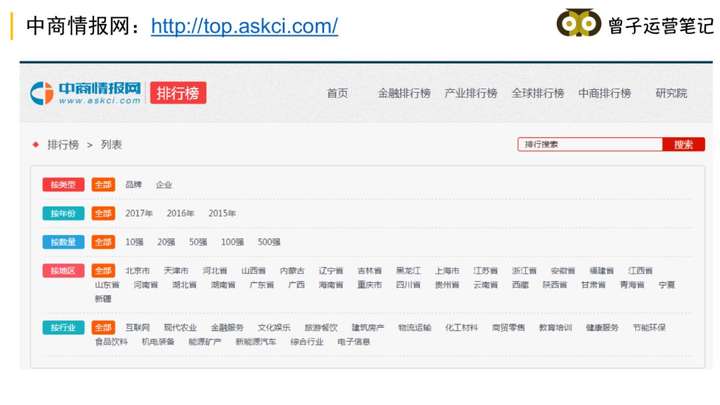Filter by region 黑龙江
Viewport: 720px width, 405px height.
coord(408,270)
